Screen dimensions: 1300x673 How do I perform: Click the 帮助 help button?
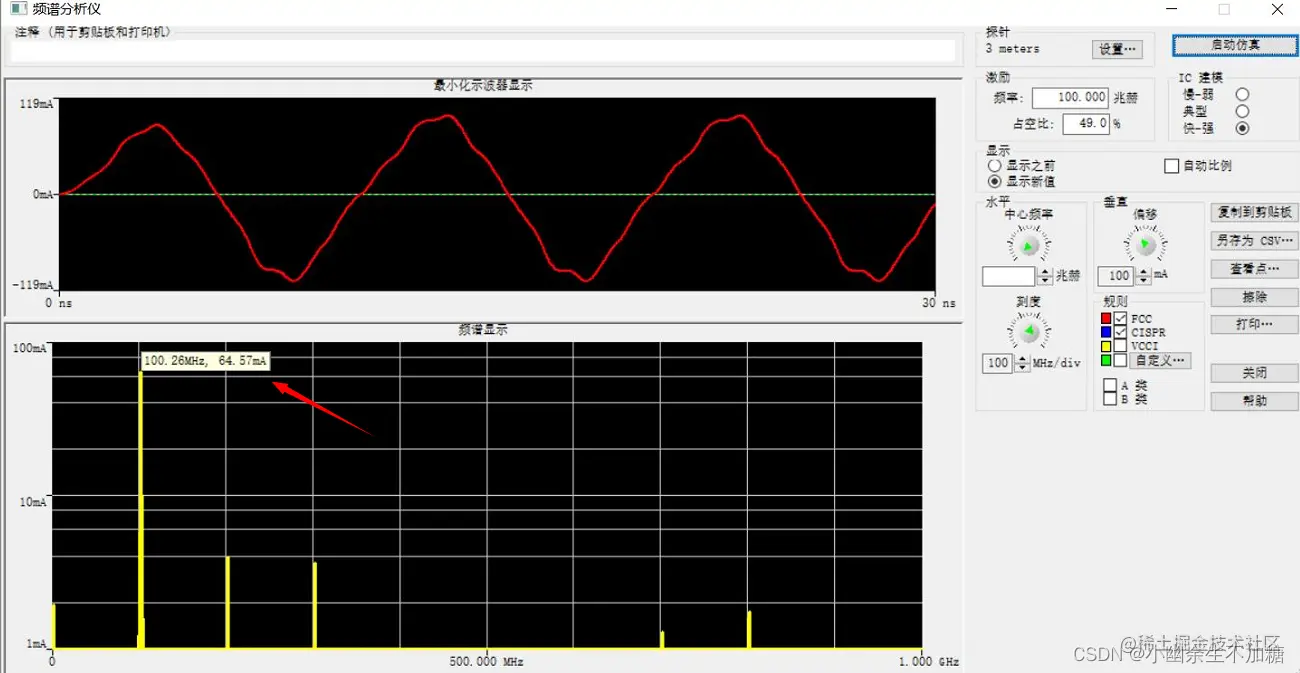pyautogui.click(x=1254, y=401)
